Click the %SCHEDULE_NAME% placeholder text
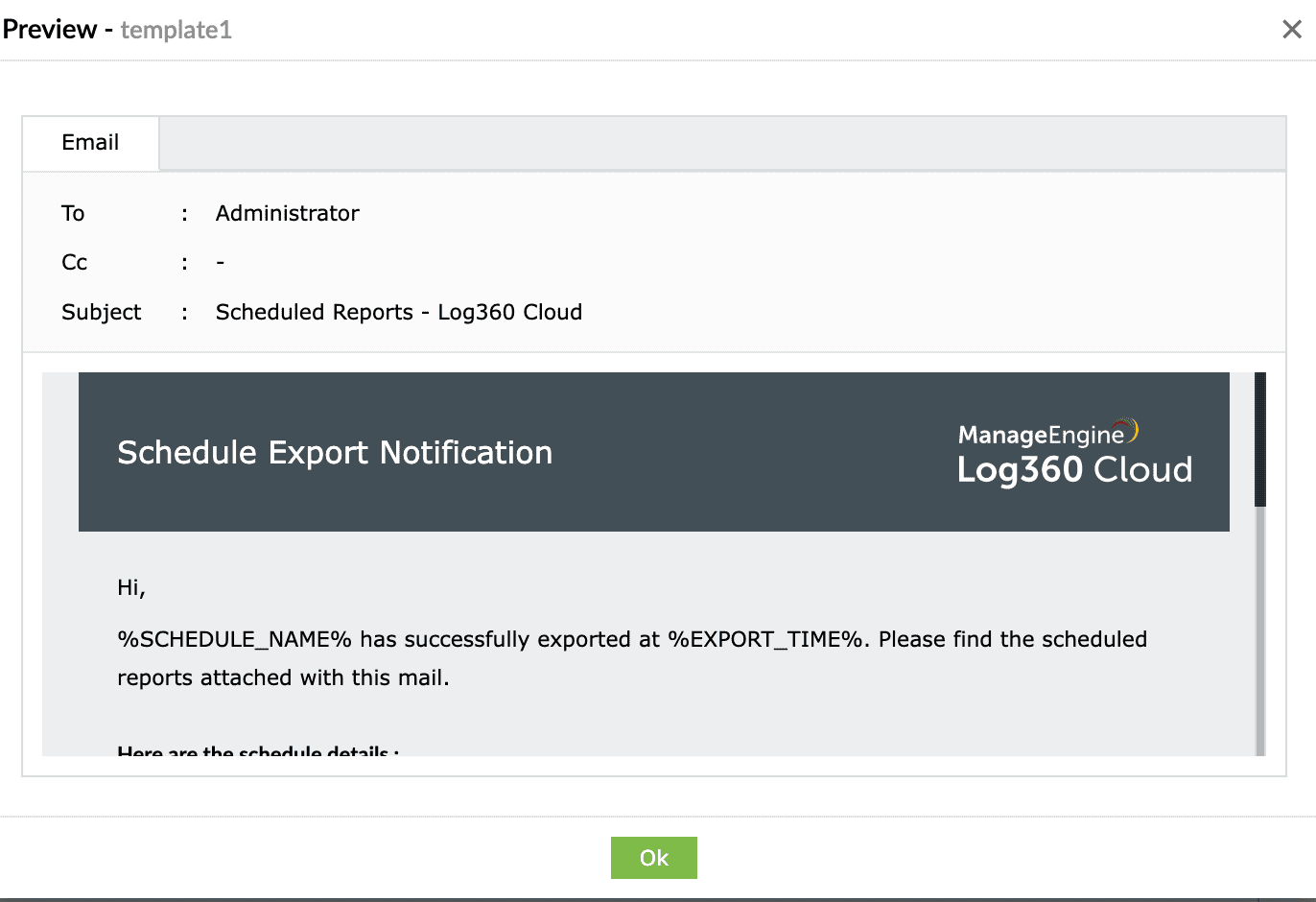Screen dimensions: 1316x902 tap(234, 639)
